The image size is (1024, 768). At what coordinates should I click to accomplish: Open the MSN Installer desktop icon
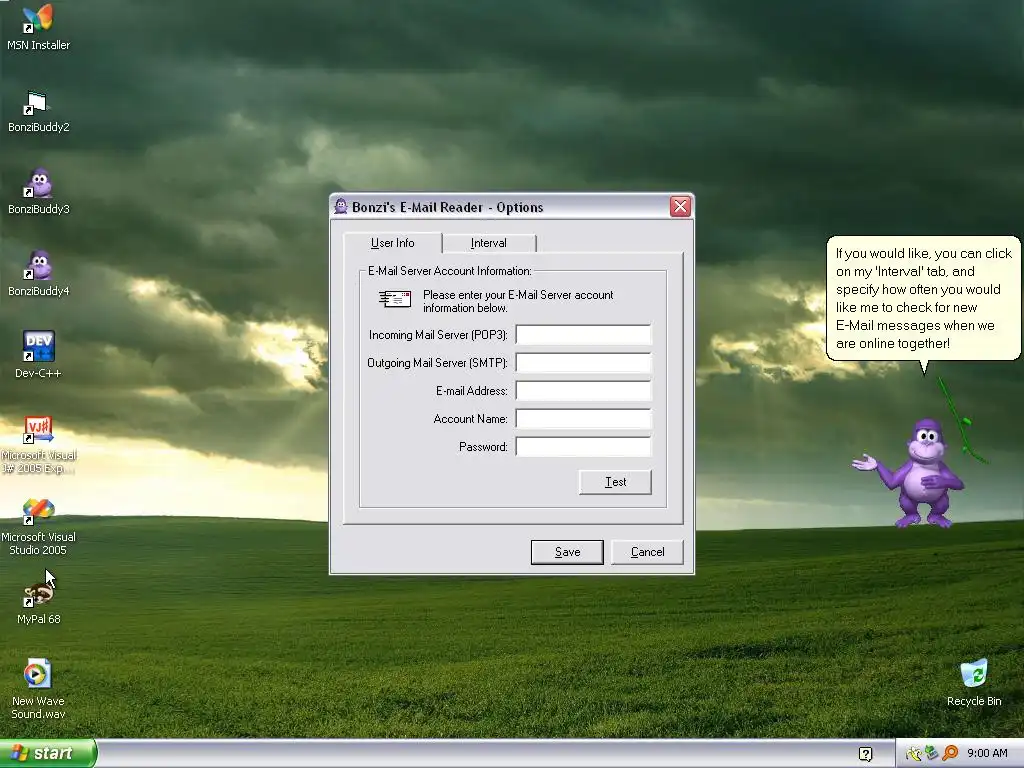tap(38, 27)
